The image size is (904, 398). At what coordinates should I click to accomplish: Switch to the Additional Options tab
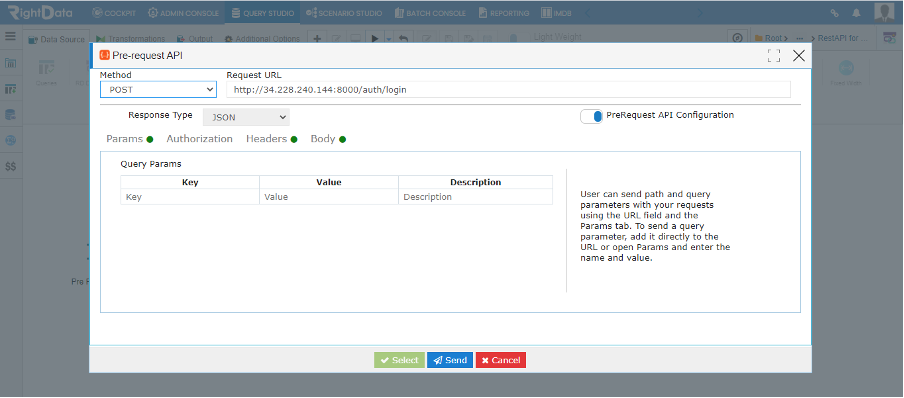click(x=262, y=39)
